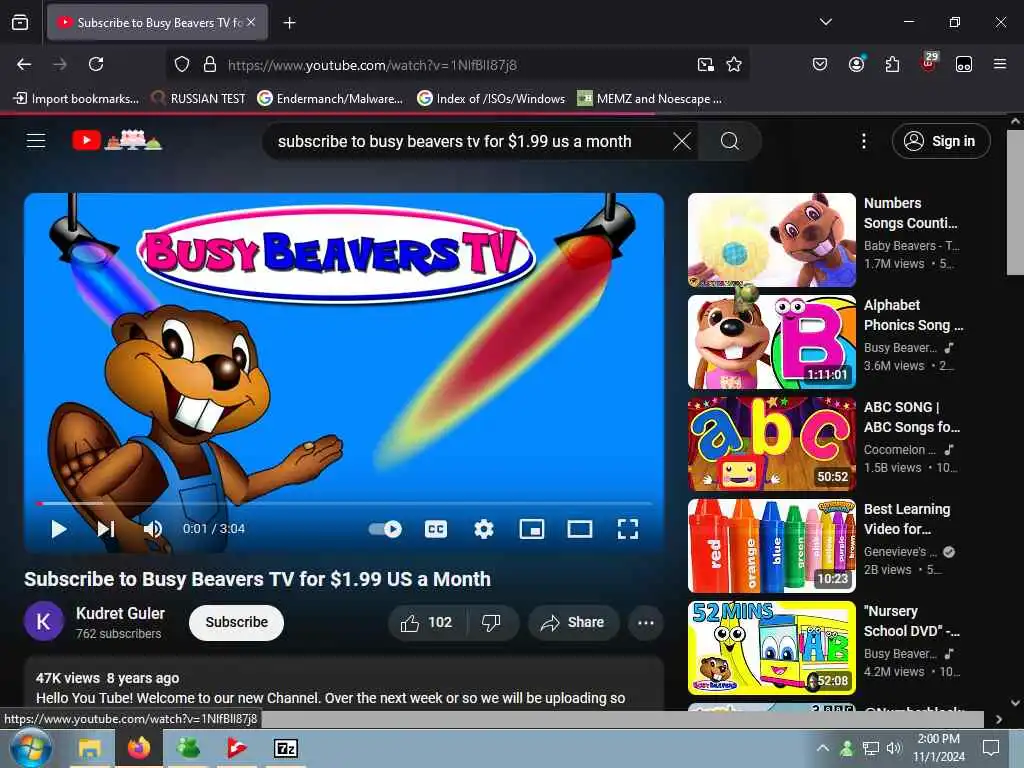Open Firefox View button in tab bar

coord(20,22)
